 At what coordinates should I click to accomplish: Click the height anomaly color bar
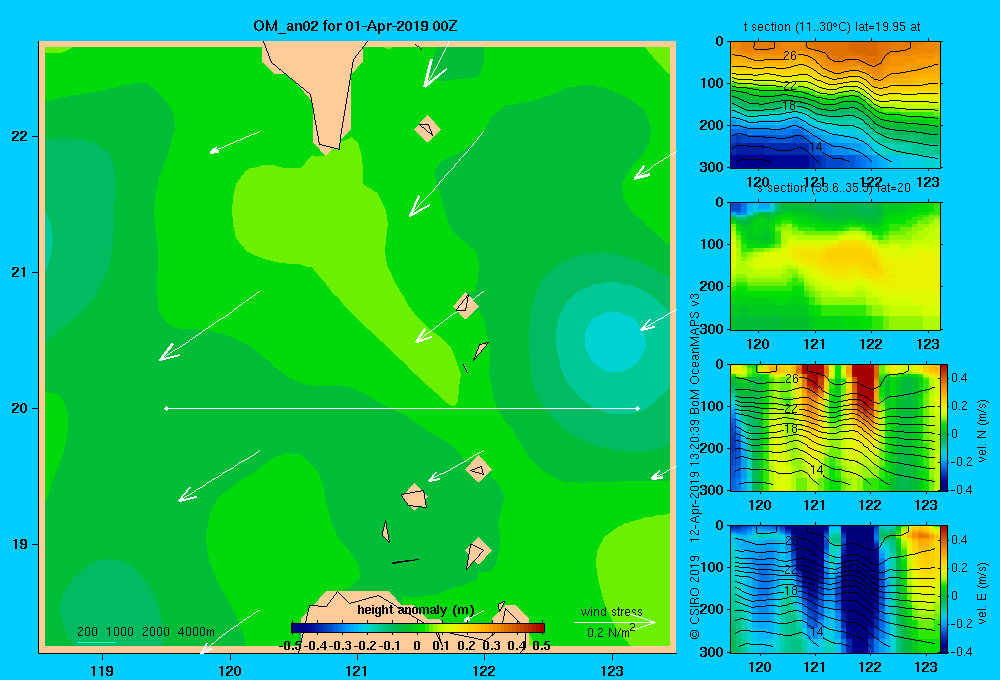point(418,628)
